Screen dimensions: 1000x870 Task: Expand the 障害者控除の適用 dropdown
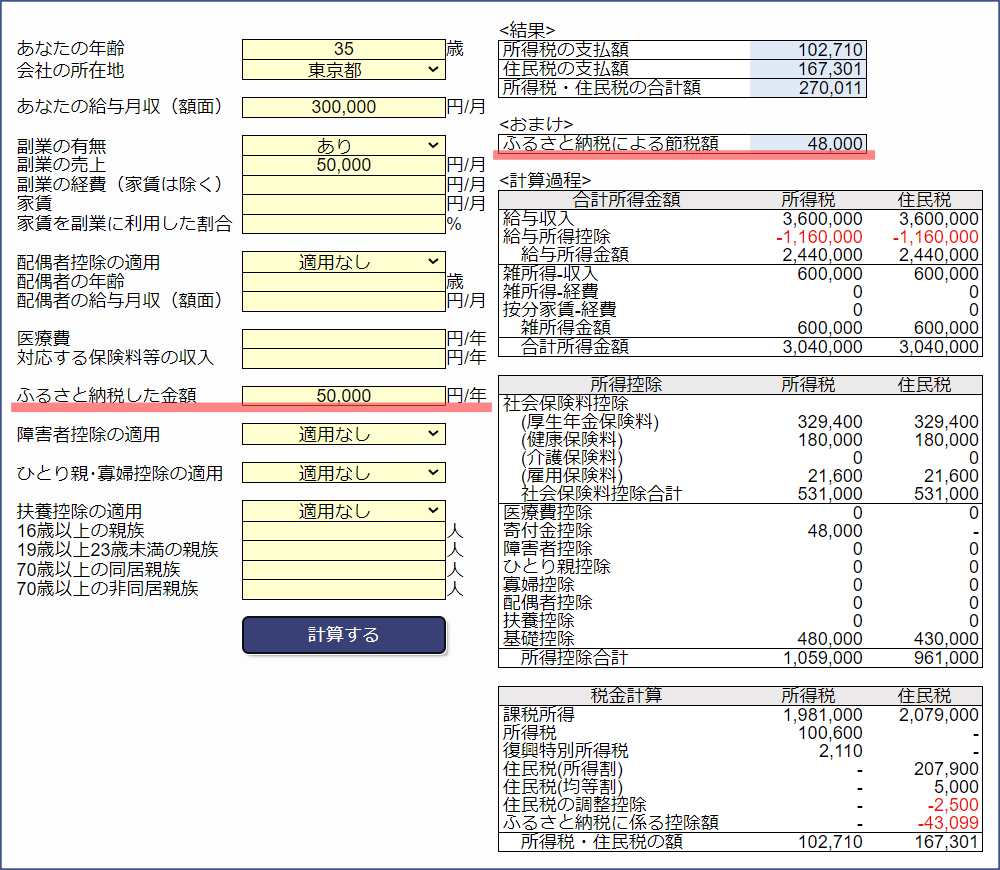pyautogui.click(x=344, y=434)
